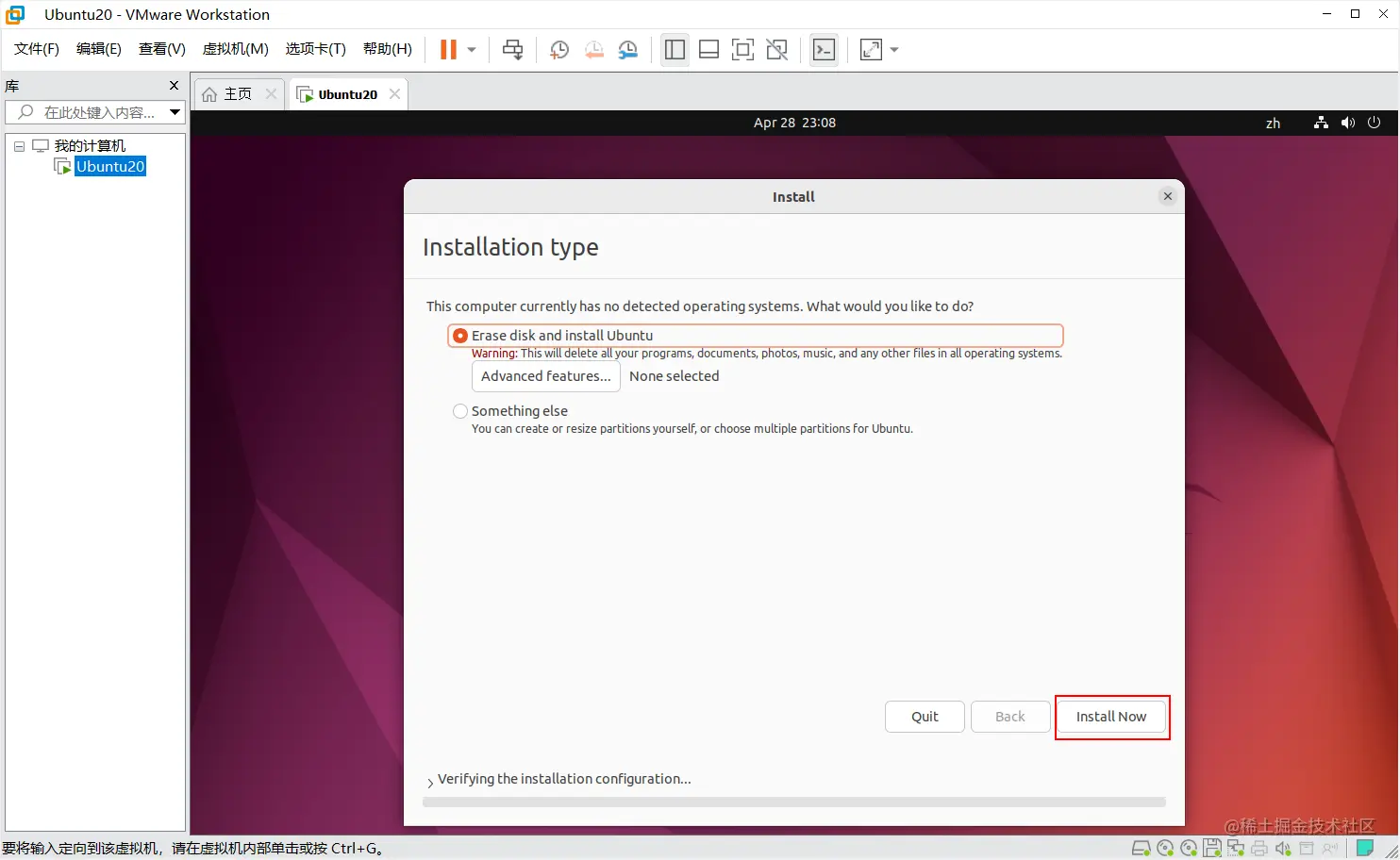Viewport: 1400px width, 860px height.
Task: Click the network adapter status icon
Action: (x=1236, y=849)
